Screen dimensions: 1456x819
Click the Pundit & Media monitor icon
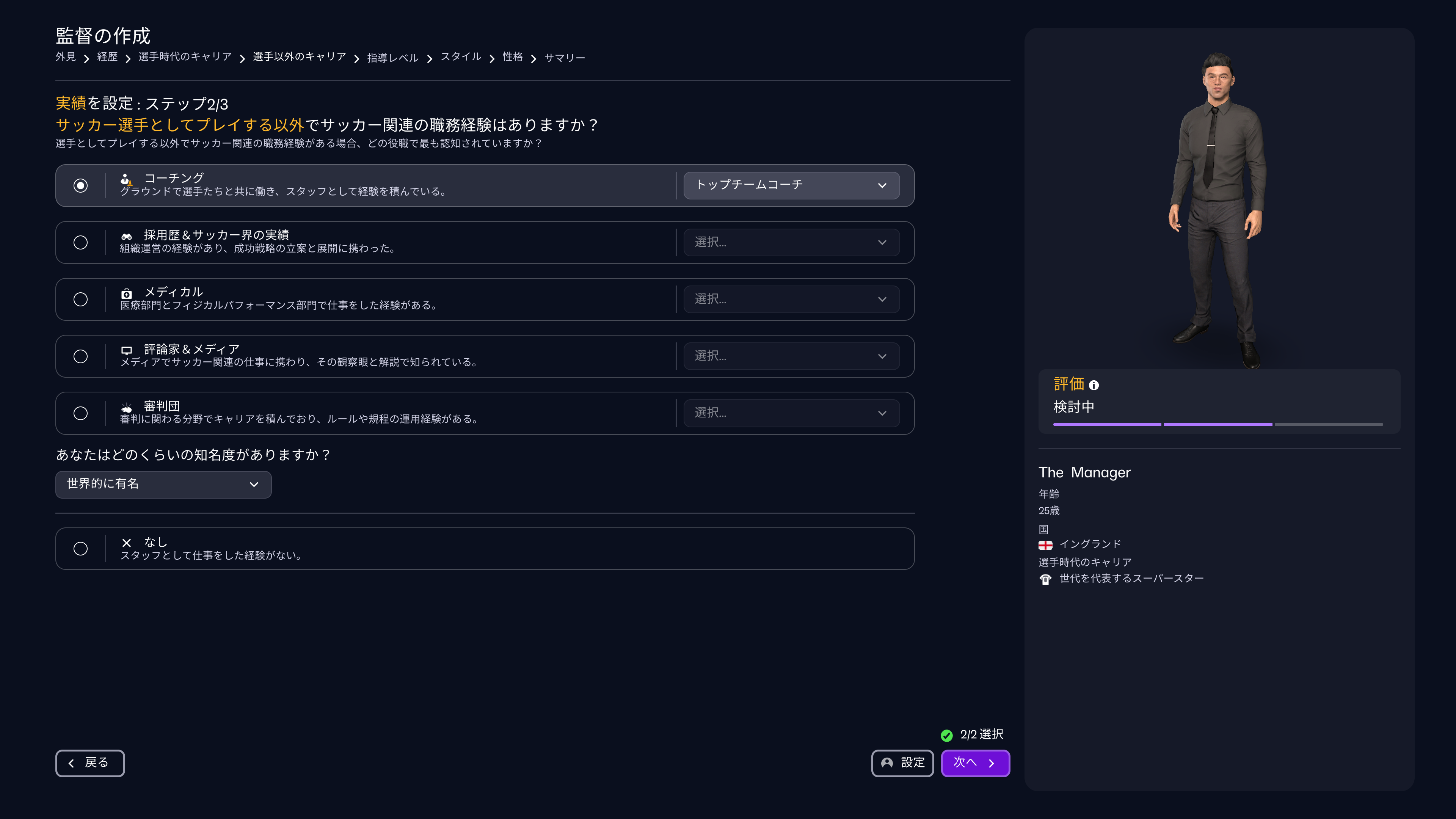tap(126, 350)
